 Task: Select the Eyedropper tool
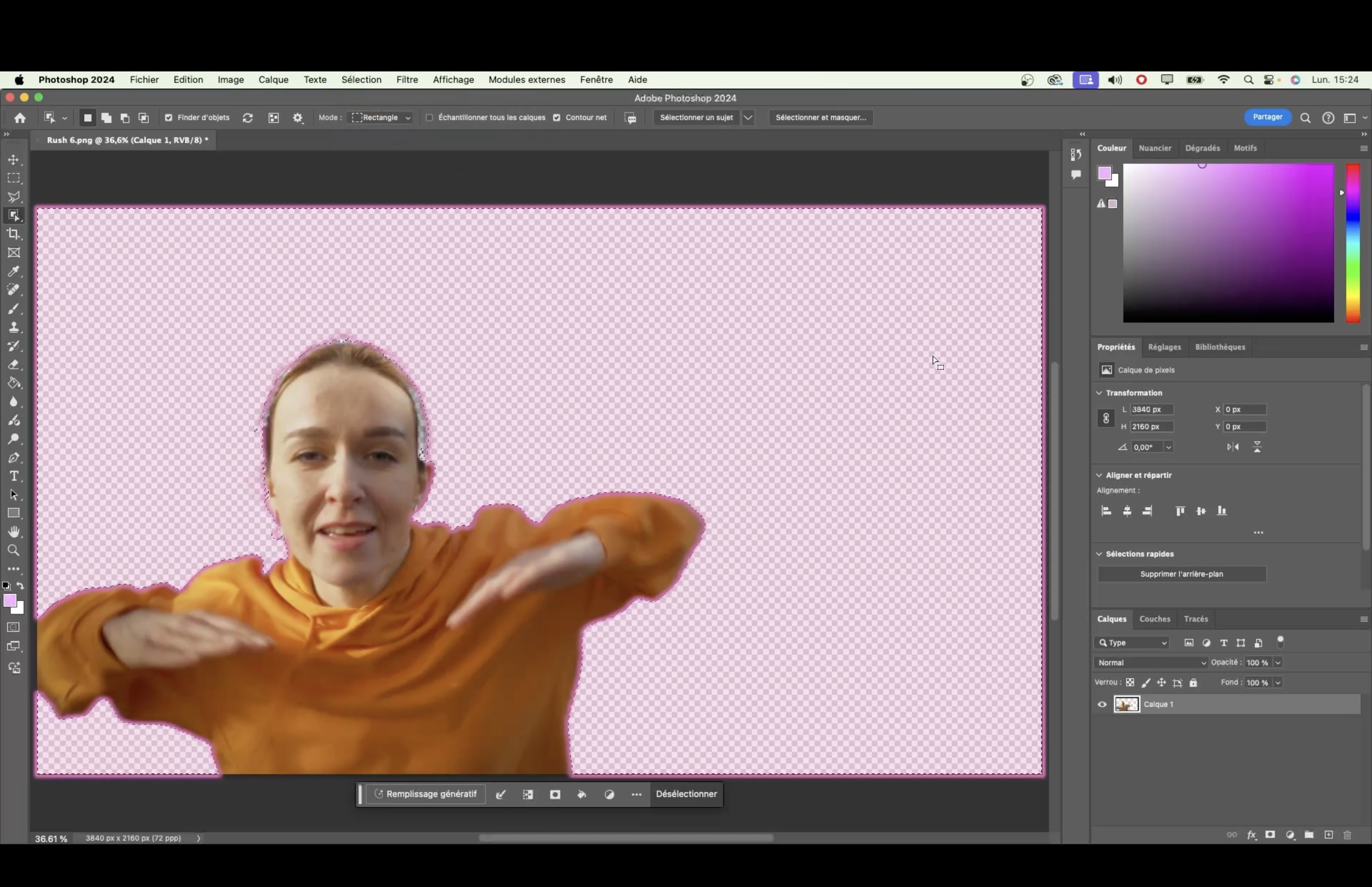pyautogui.click(x=14, y=271)
